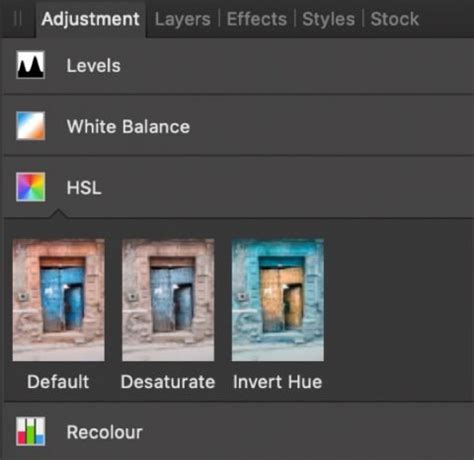Select the Styles tab
Screen dimensions: 474x460
[328, 19]
